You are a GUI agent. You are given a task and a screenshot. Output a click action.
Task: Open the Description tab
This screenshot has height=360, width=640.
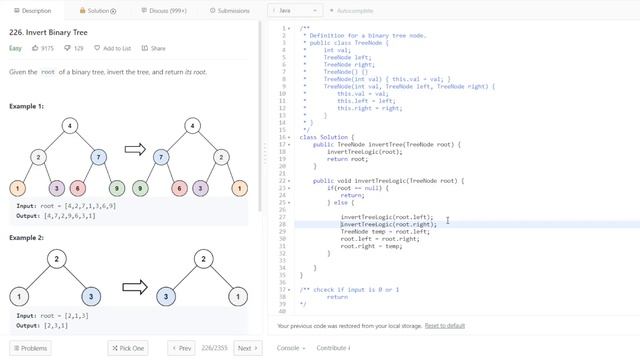32,11
